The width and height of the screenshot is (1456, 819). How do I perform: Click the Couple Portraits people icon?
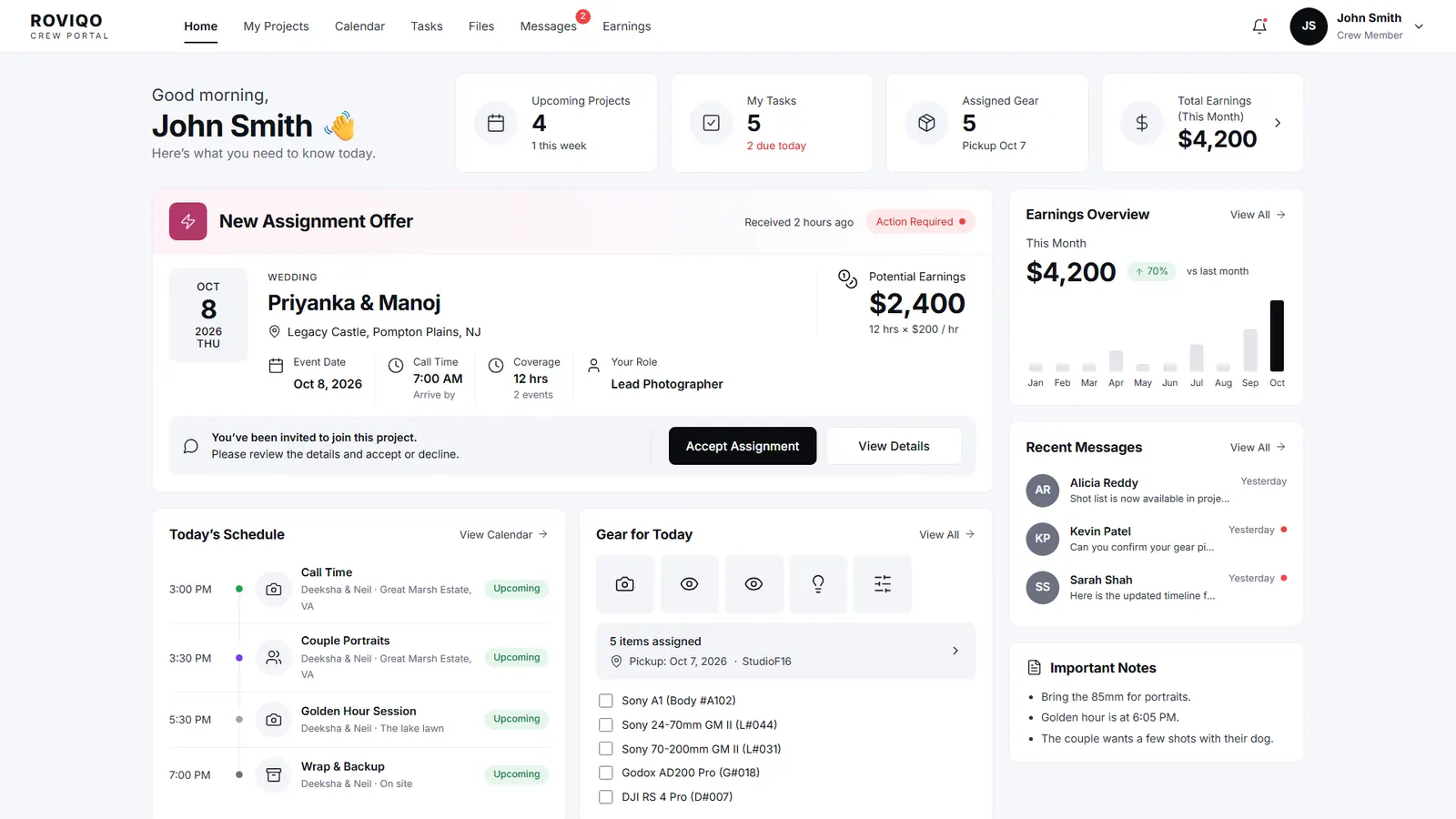point(273,658)
